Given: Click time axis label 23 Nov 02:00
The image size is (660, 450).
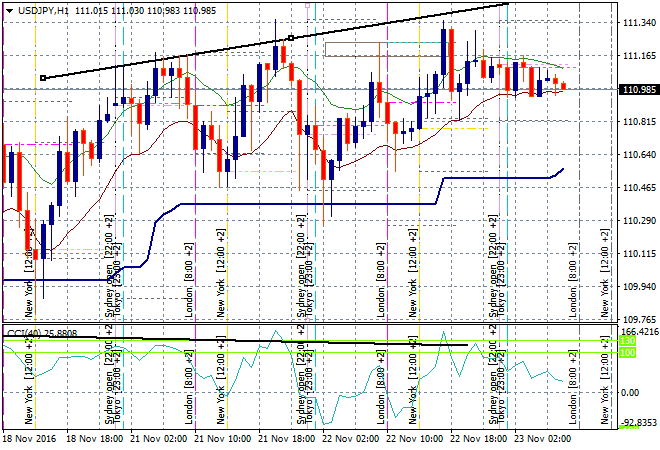Looking at the screenshot, I should pyautogui.click(x=543, y=439).
